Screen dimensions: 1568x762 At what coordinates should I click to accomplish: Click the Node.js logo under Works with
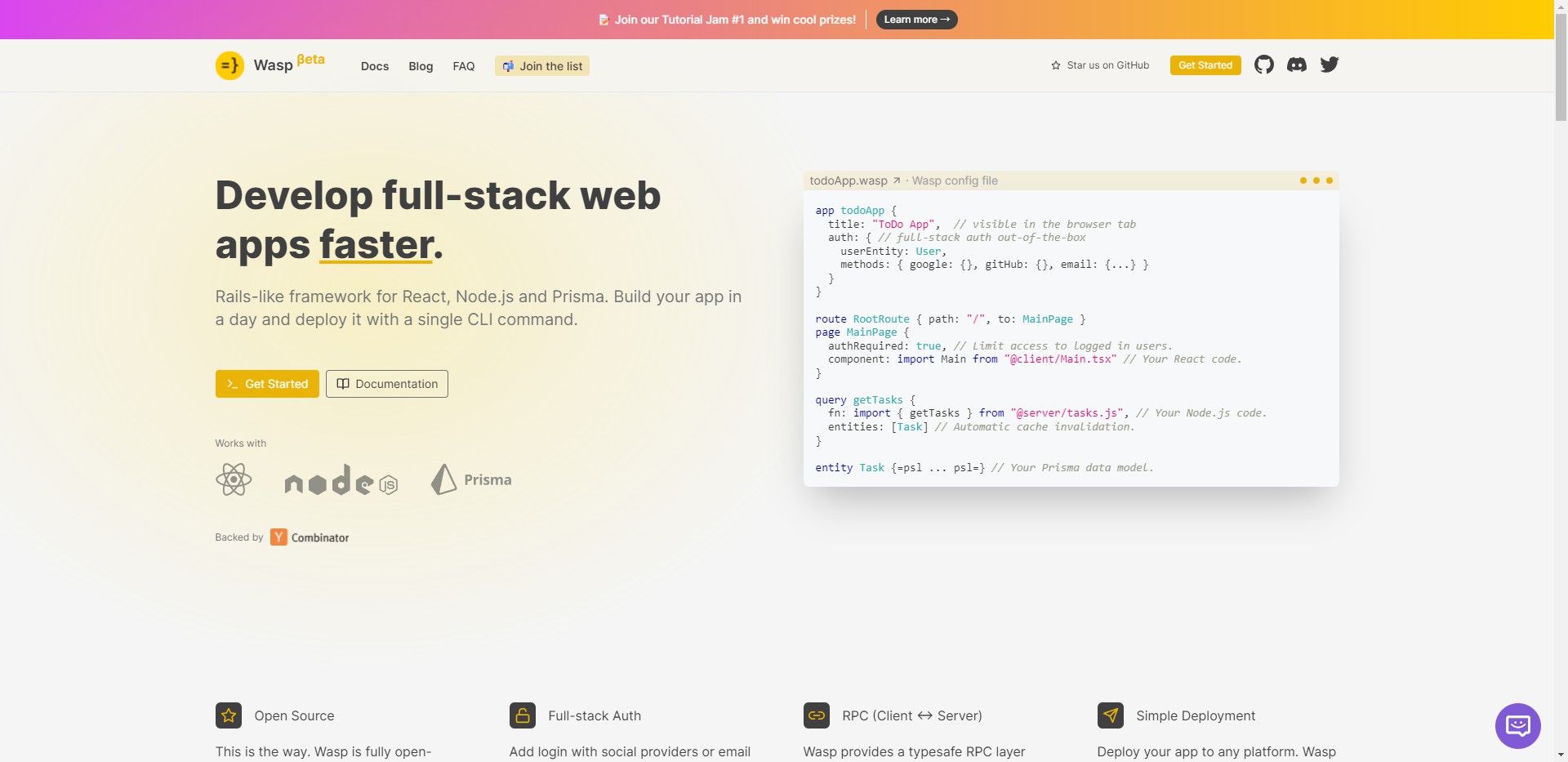pos(341,480)
